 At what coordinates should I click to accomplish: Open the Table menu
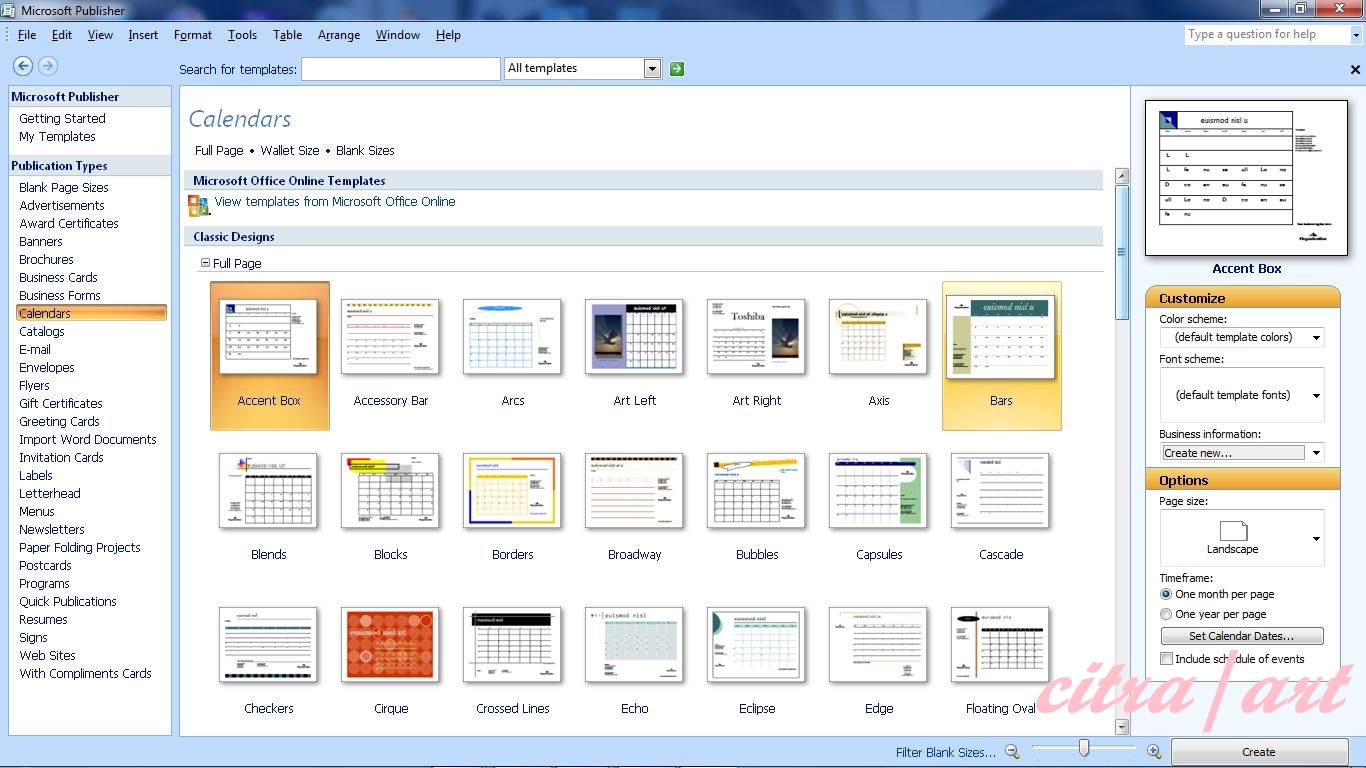click(287, 35)
